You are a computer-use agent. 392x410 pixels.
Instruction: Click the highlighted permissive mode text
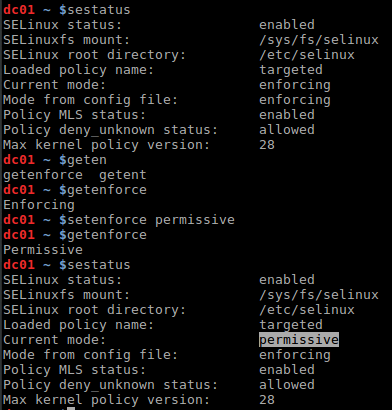coord(299,340)
